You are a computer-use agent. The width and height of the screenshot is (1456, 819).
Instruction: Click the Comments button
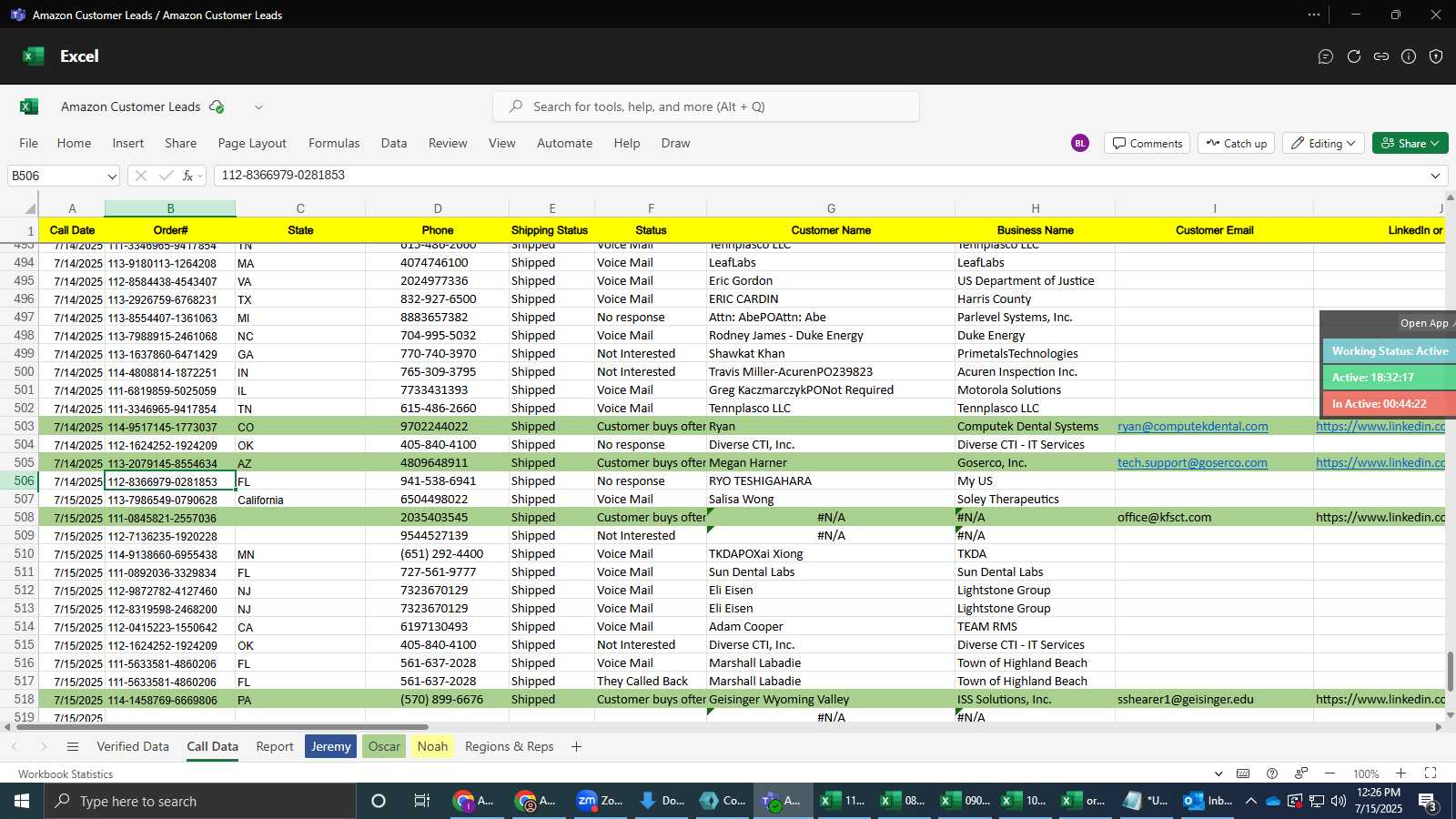(1148, 143)
